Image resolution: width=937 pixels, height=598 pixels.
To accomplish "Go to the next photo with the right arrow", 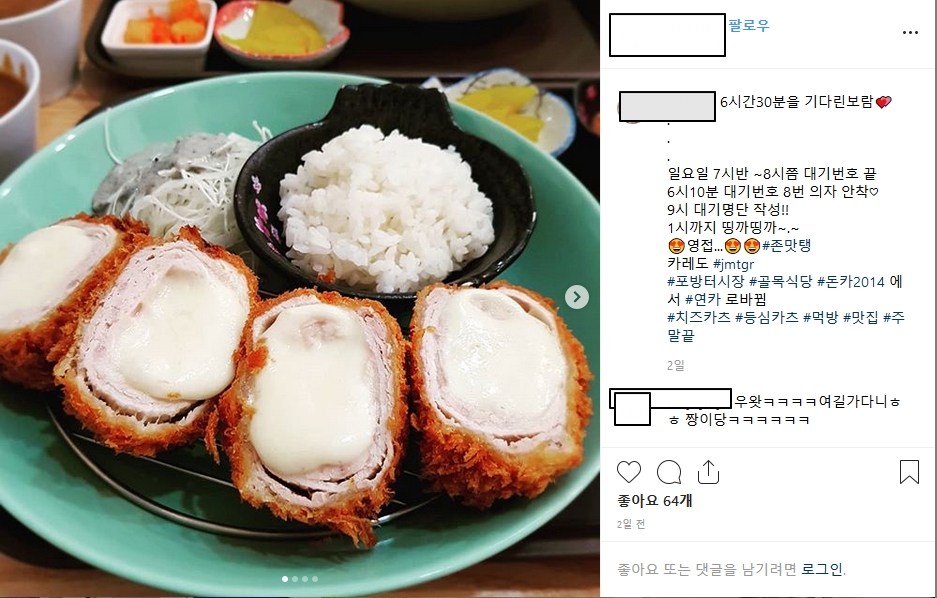I will [577, 297].
